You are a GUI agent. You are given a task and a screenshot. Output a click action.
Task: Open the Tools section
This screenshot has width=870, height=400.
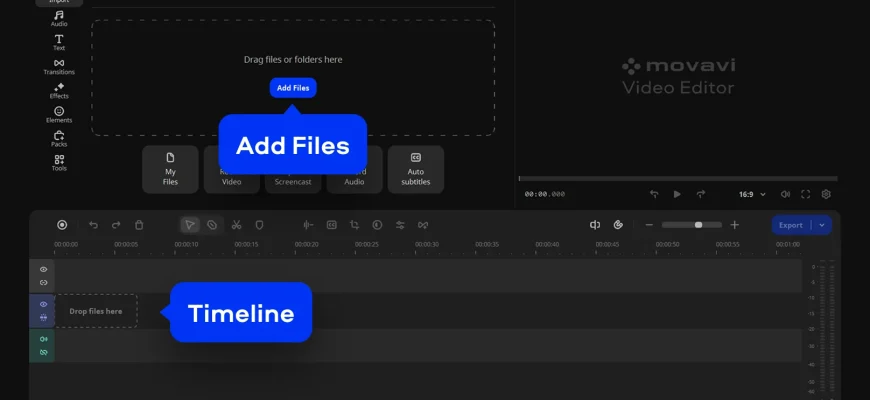59,163
